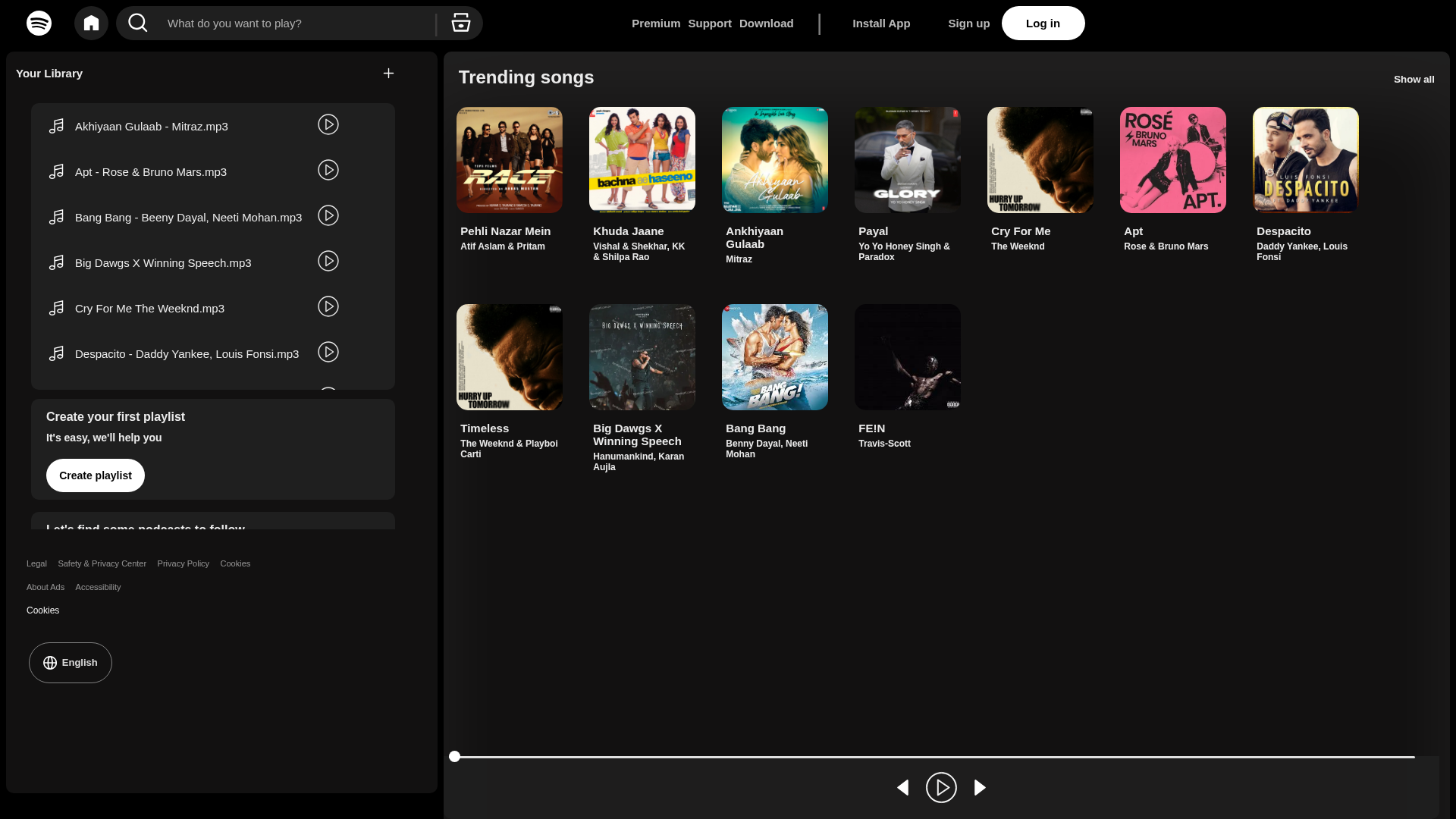Show all trending songs
The height and width of the screenshot is (819, 1456).
tap(1414, 80)
